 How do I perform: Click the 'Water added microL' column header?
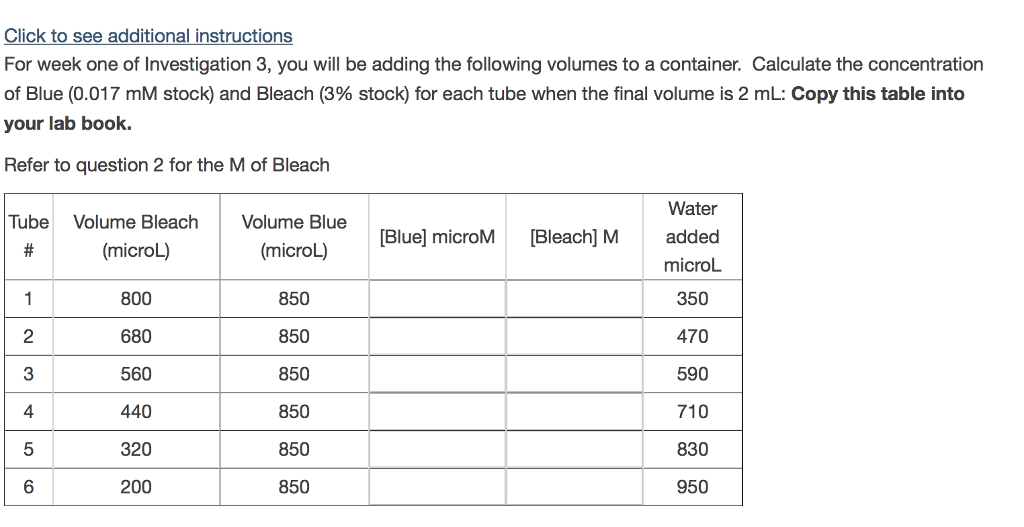point(692,237)
